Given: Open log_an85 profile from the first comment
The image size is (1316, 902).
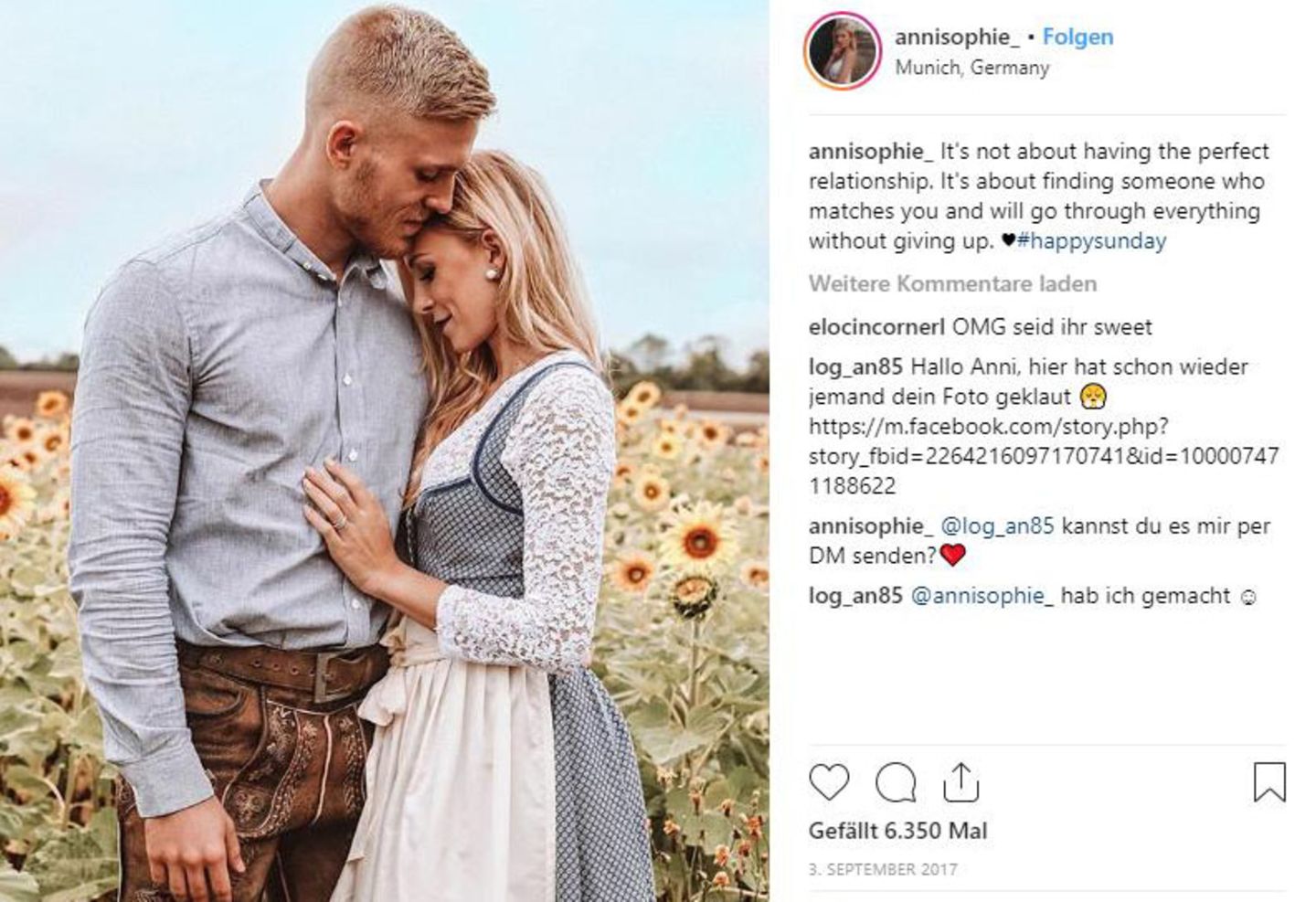Looking at the screenshot, I should (855, 367).
